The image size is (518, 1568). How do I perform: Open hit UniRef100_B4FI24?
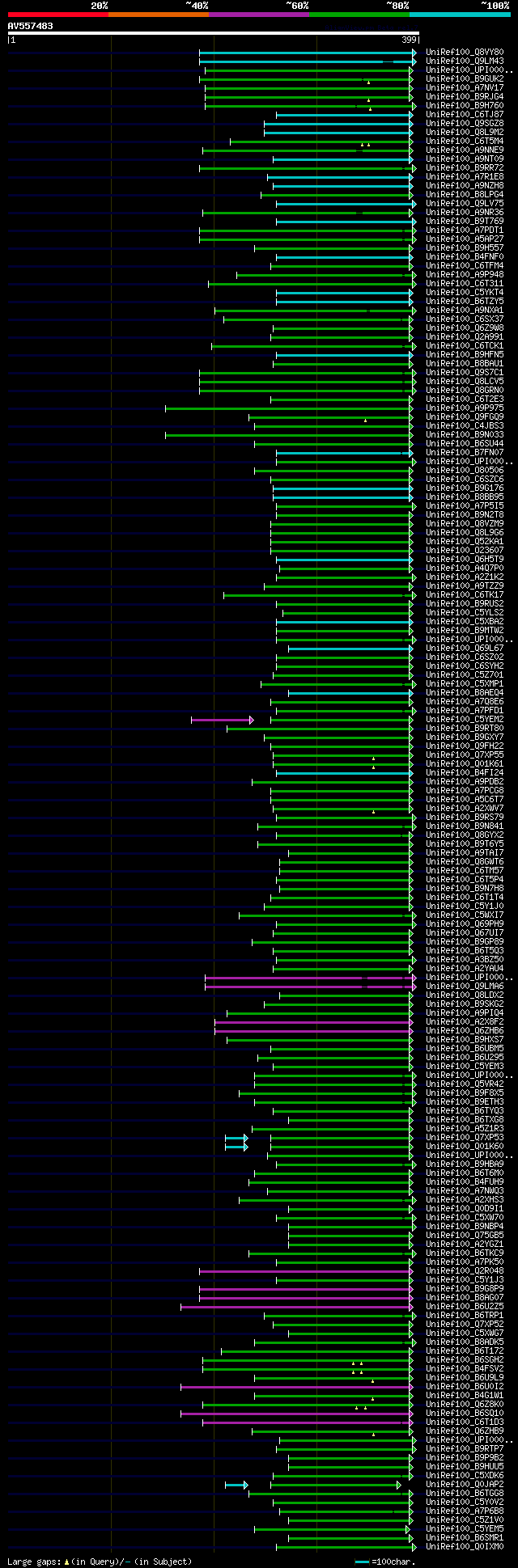pos(465,773)
